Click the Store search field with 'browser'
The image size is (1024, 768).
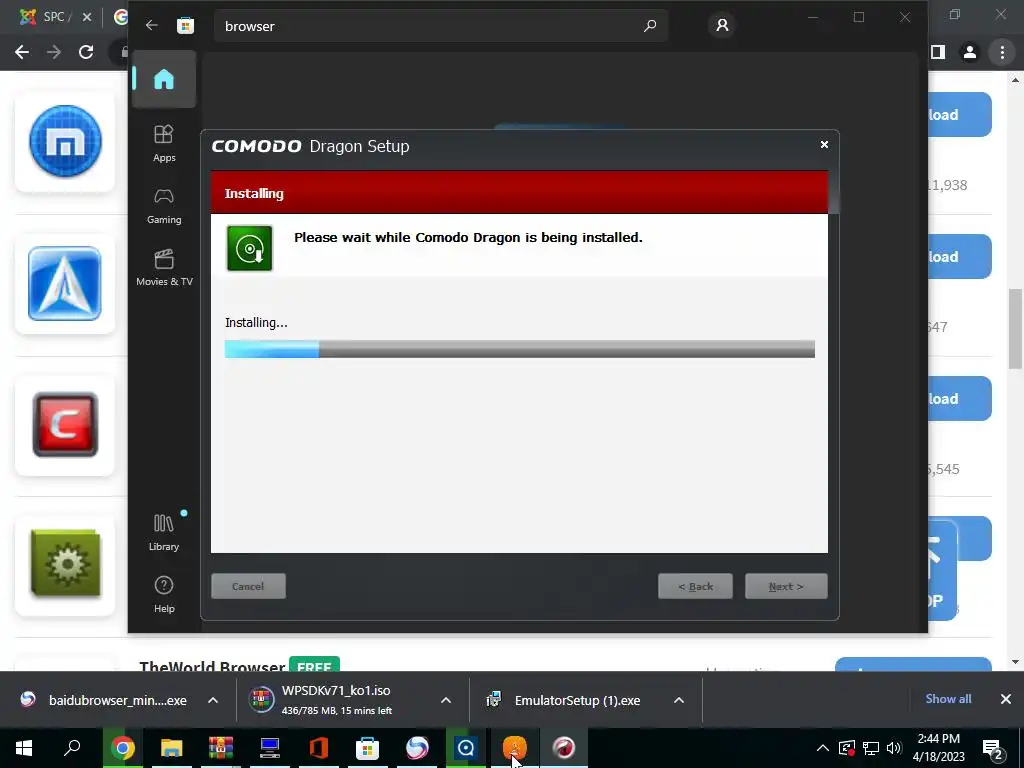tap(440, 26)
